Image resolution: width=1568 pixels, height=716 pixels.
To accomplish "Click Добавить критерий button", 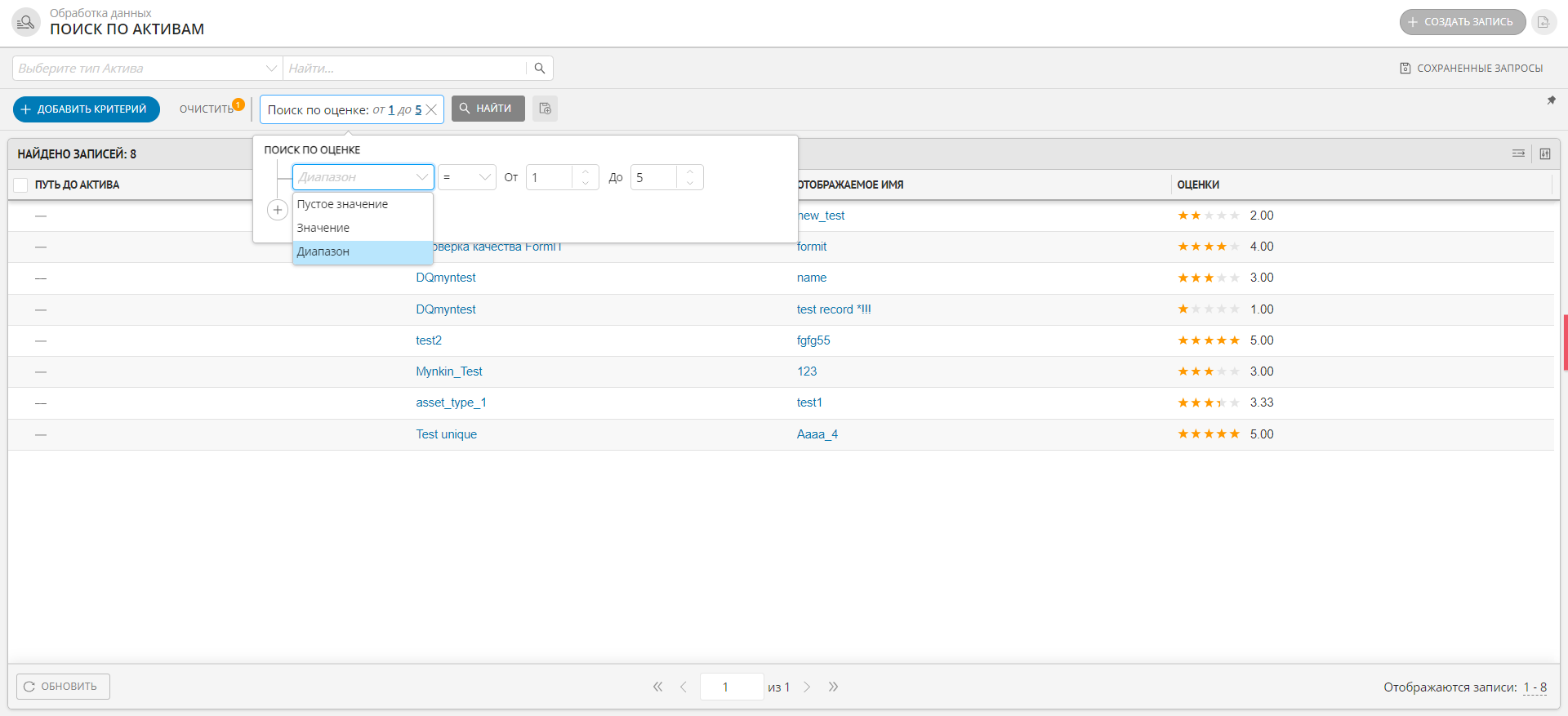I will 87,109.
